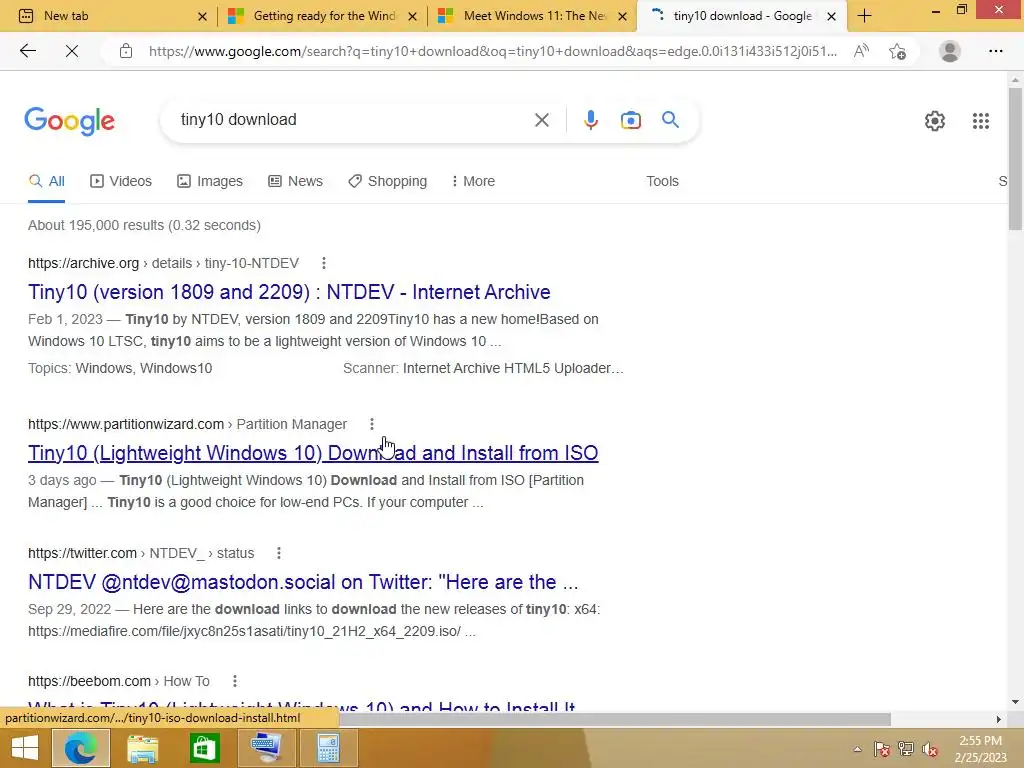Submit search with magnifying glass icon

click(x=670, y=120)
